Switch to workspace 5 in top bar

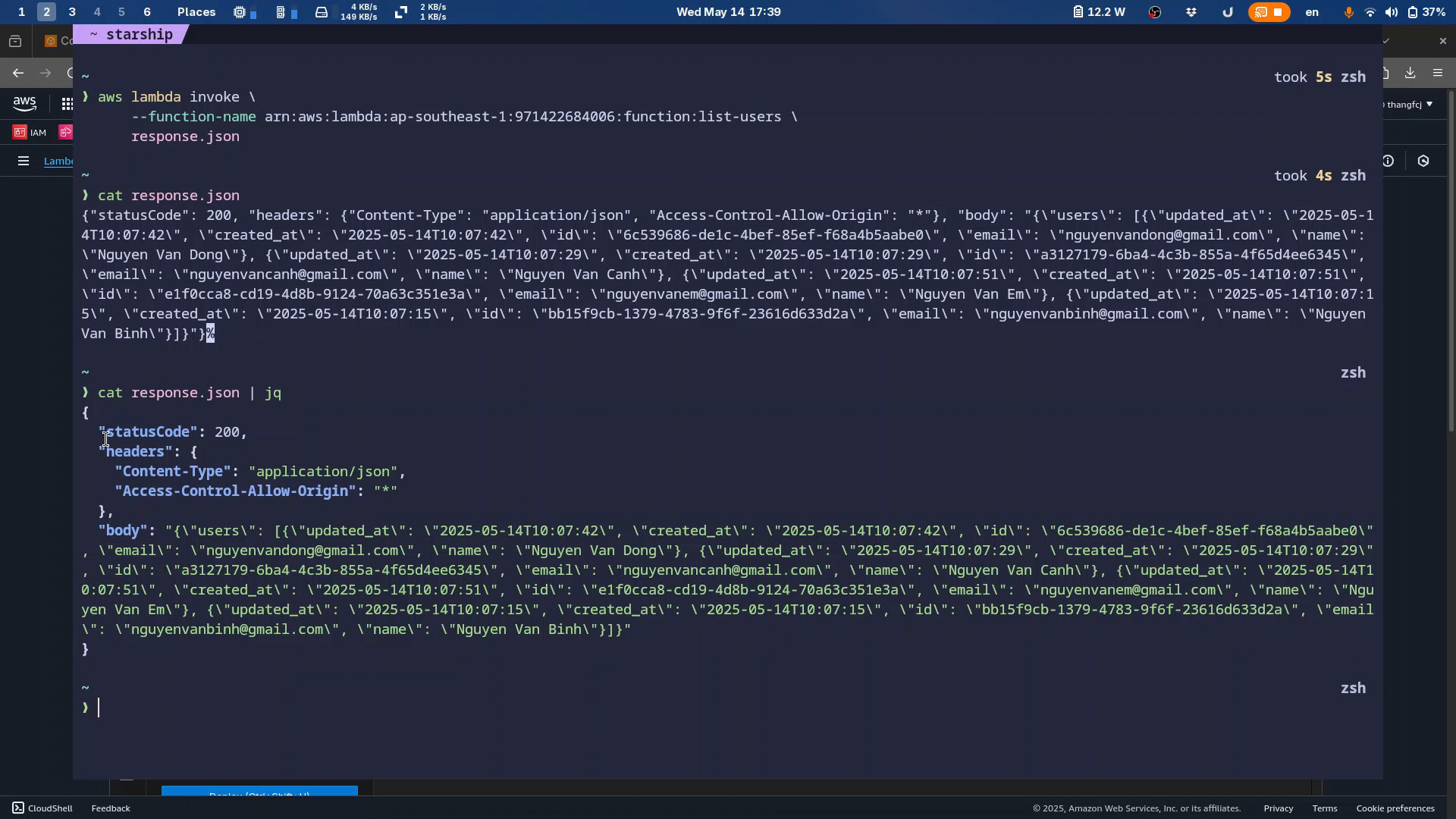pos(122,12)
